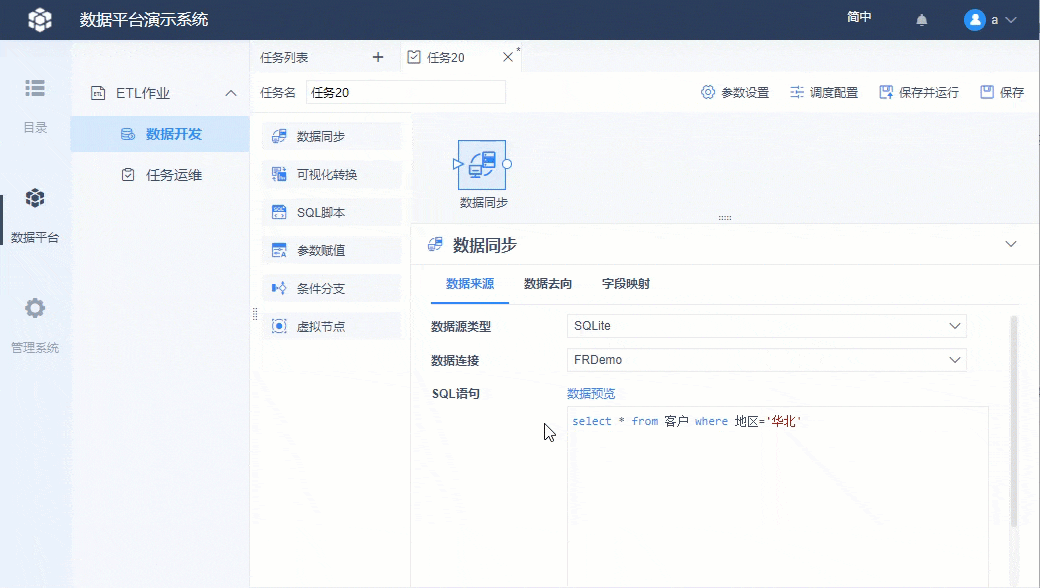Open the 管理系统 sidebar section

(35, 326)
